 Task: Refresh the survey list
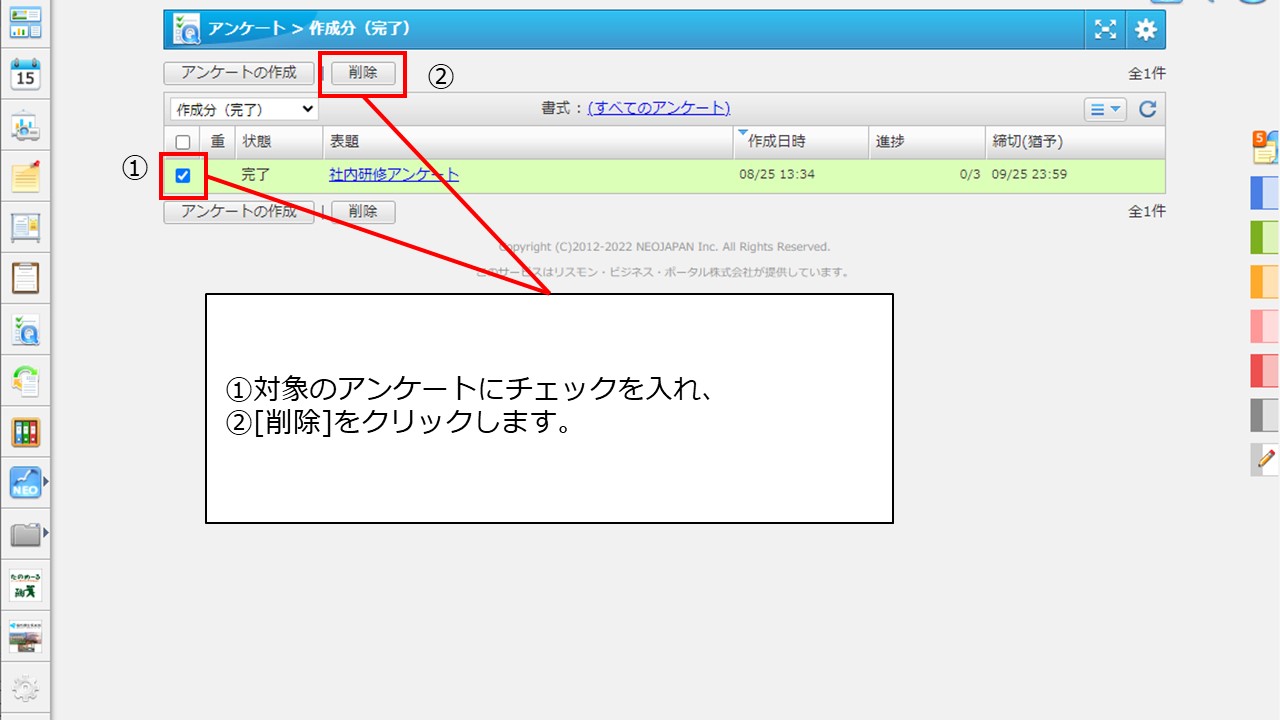1148,109
